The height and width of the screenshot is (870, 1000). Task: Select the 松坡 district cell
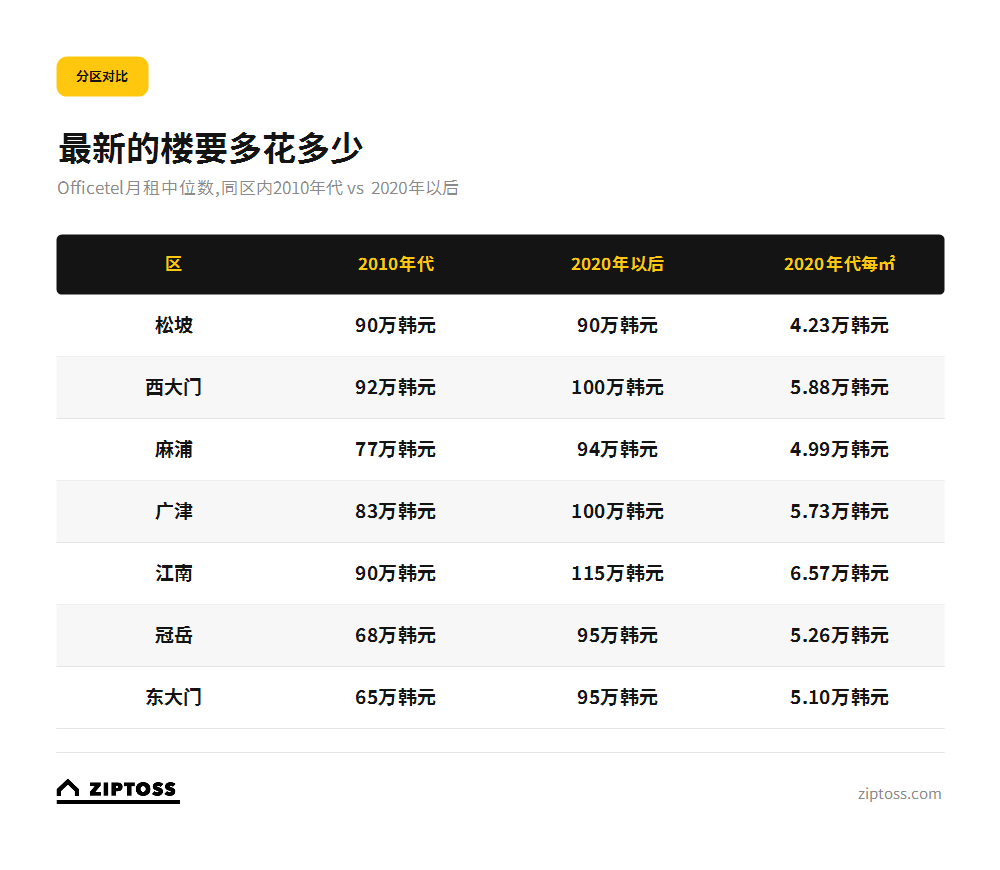click(x=173, y=325)
